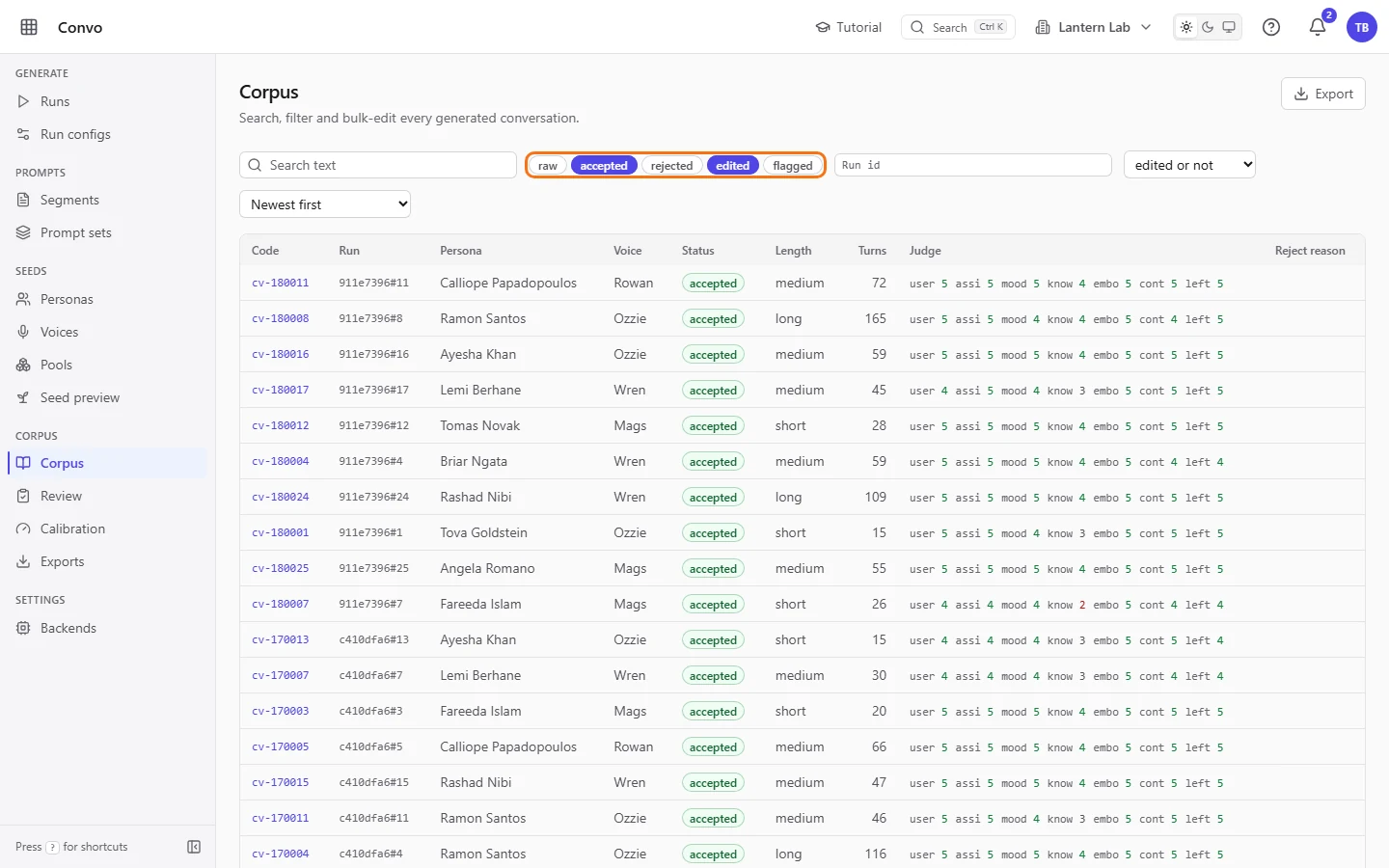Screen dimensions: 1389x868
Task: Open notifications bell icon
Action: point(1318,27)
